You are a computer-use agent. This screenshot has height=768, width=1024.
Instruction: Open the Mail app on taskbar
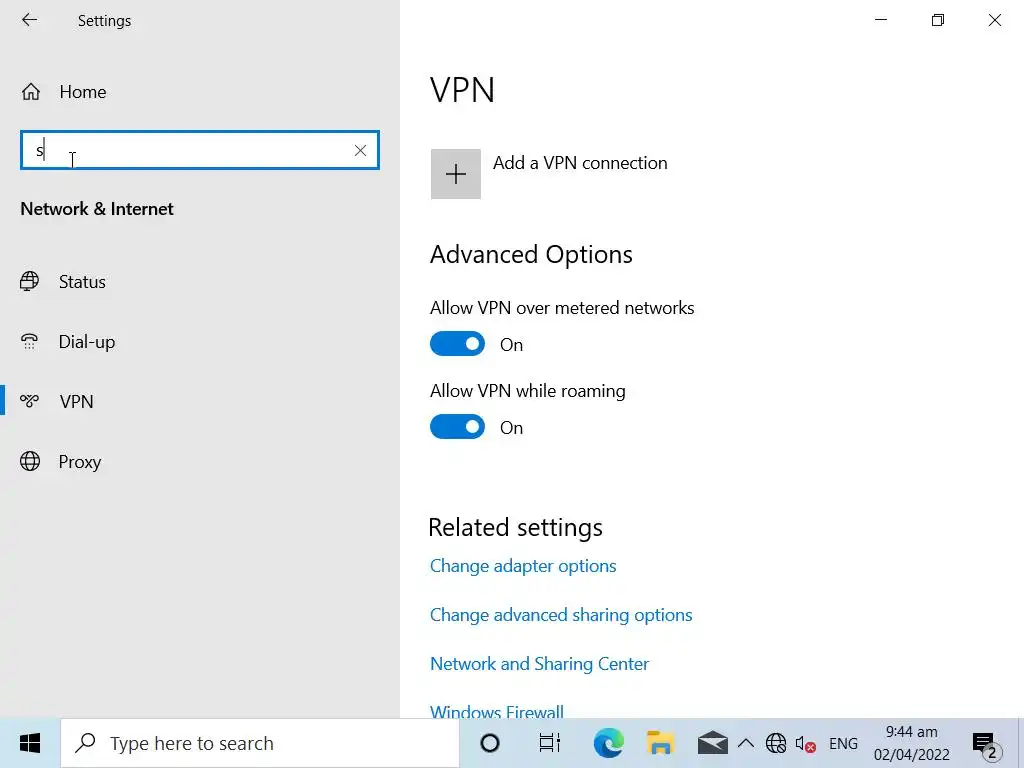(712, 743)
